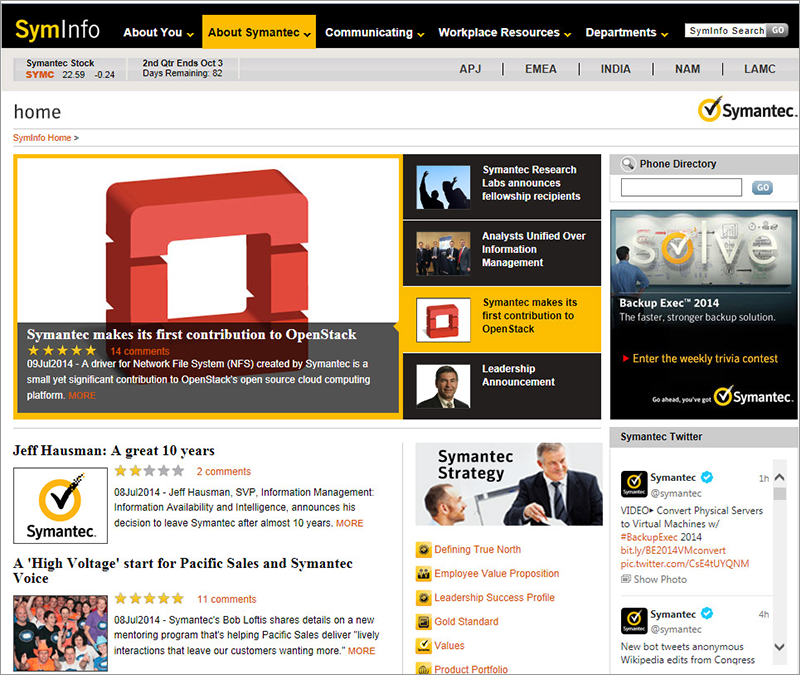This screenshot has height=675, width=800.
Task: Select the APJ region tab
Action: click(470, 69)
